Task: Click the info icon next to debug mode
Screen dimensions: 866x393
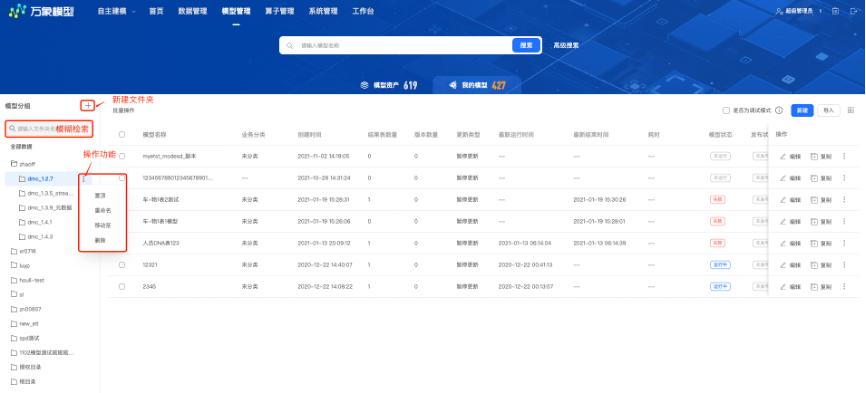Action: (779, 110)
